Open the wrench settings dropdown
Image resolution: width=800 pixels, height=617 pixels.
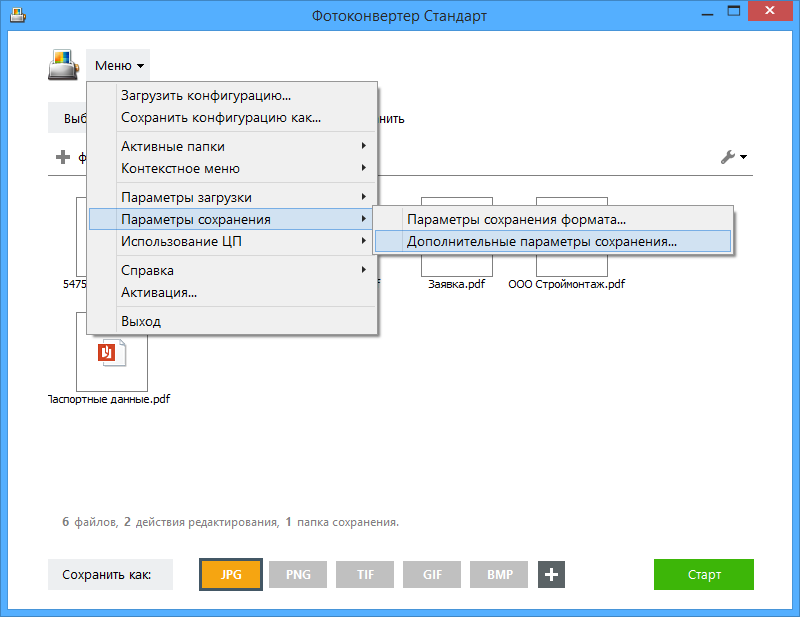coord(734,157)
